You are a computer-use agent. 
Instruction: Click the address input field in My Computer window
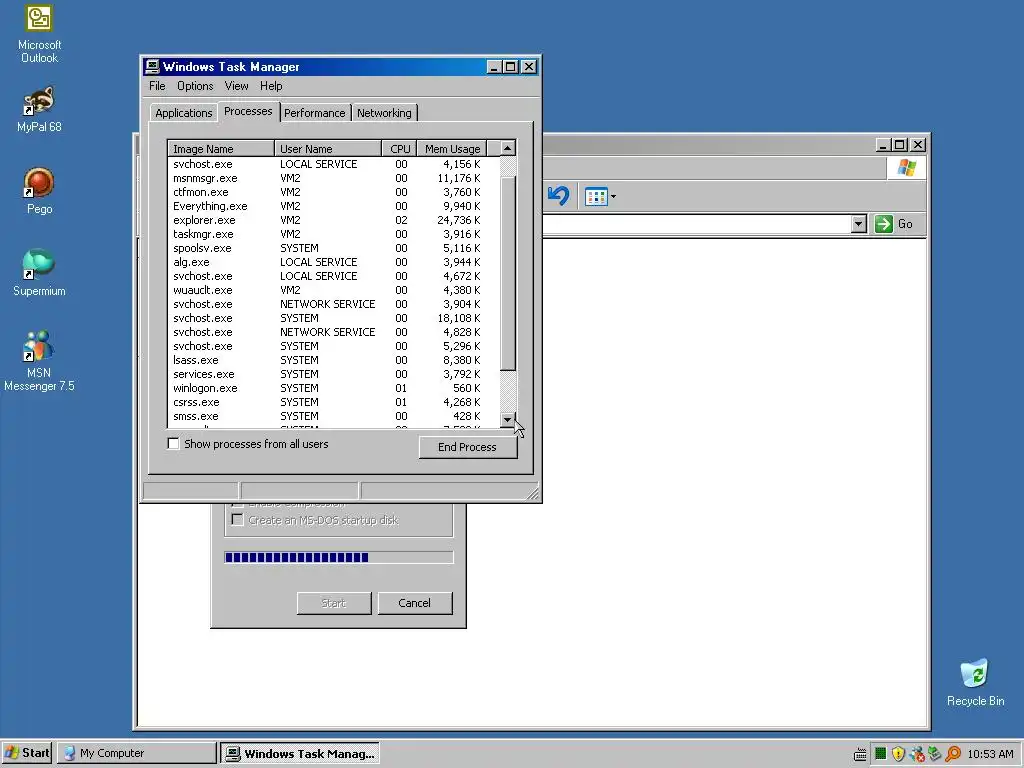697,224
